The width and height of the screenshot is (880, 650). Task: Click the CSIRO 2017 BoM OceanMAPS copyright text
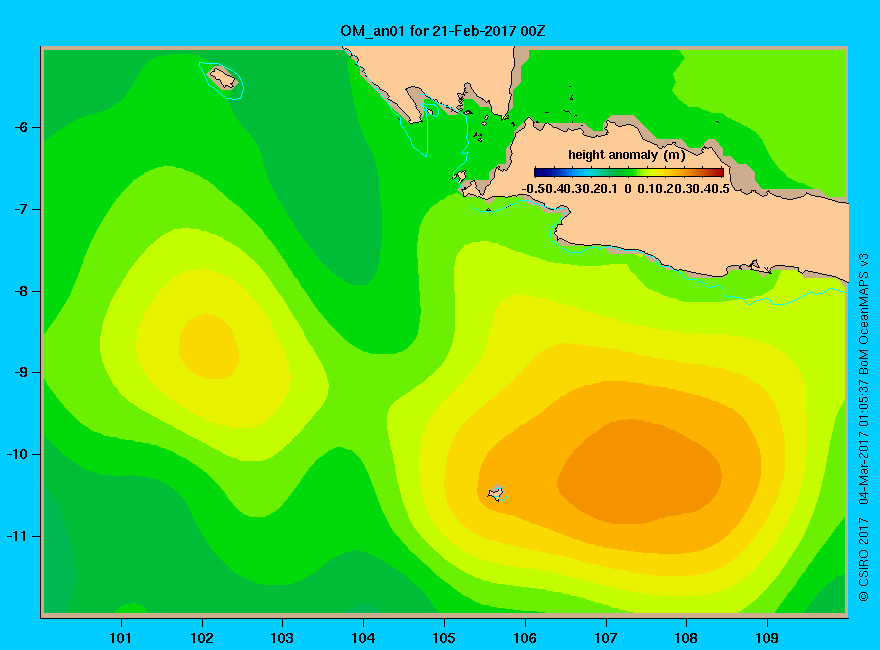coord(863,427)
